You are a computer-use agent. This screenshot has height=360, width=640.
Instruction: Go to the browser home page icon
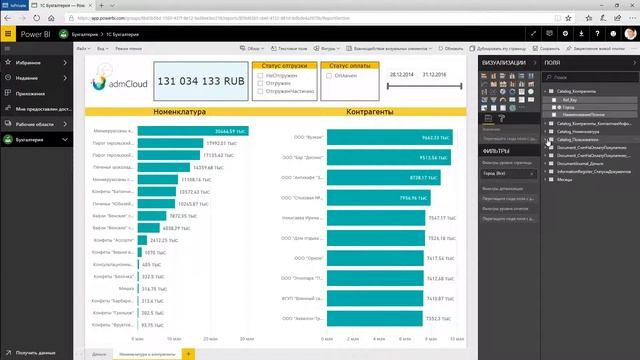51,18
